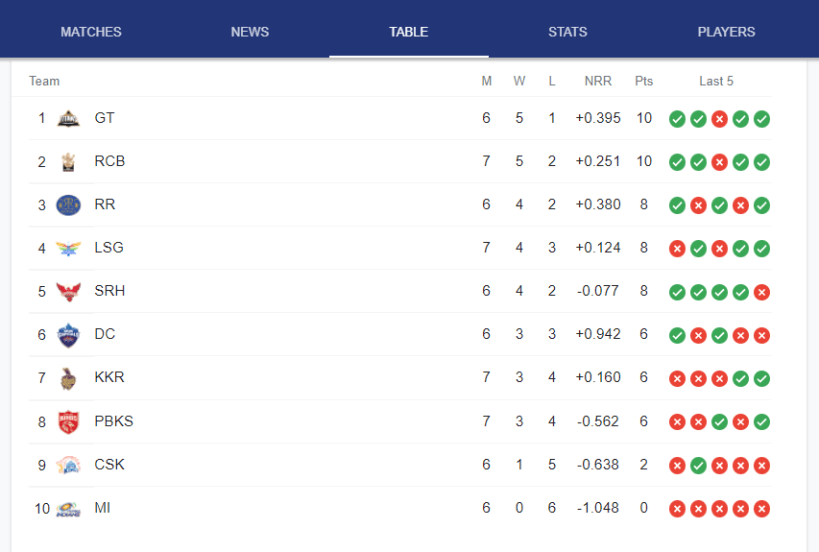Open the SRH eagle logo

(68, 291)
